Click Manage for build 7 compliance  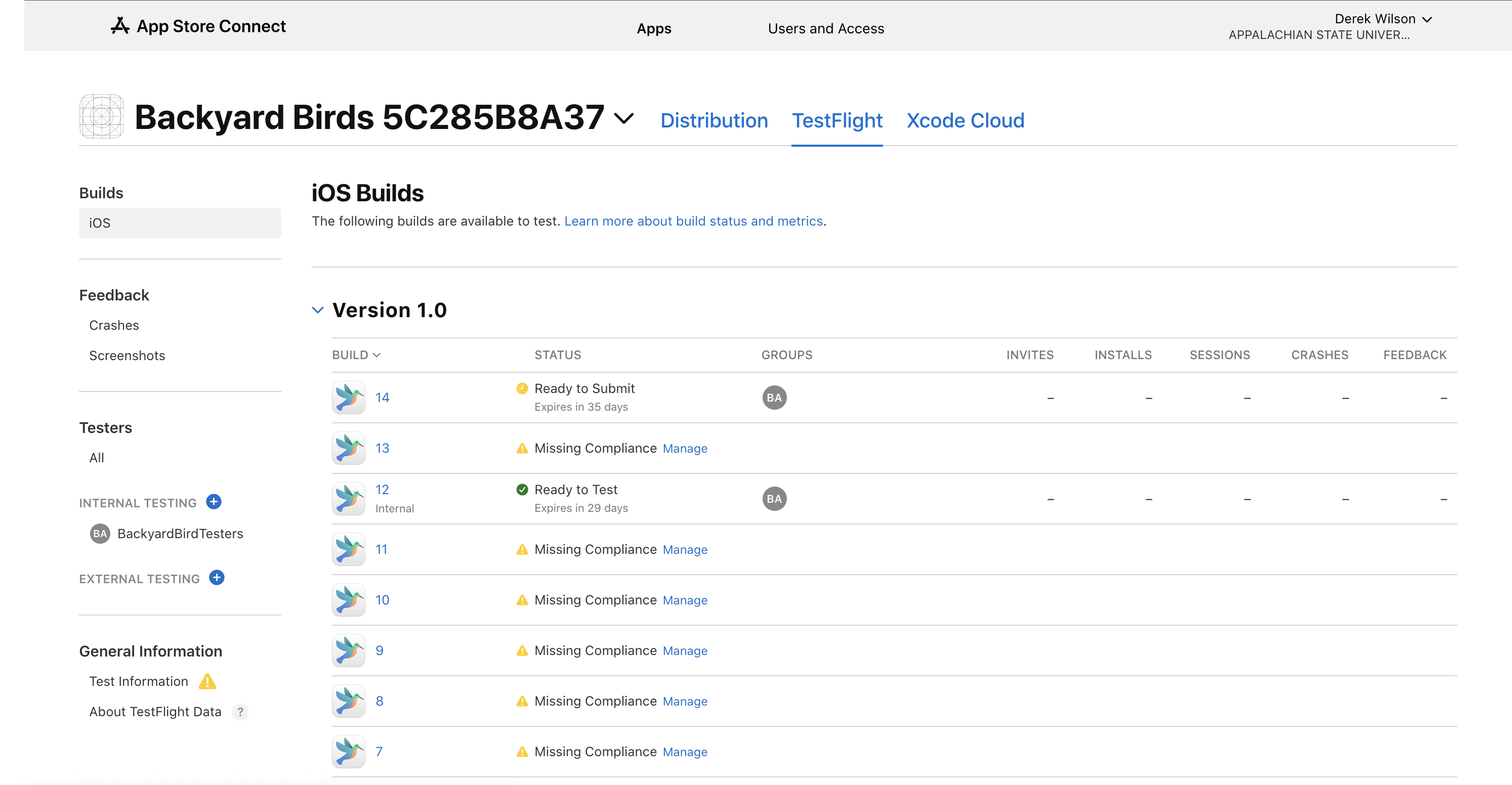click(685, 752)
